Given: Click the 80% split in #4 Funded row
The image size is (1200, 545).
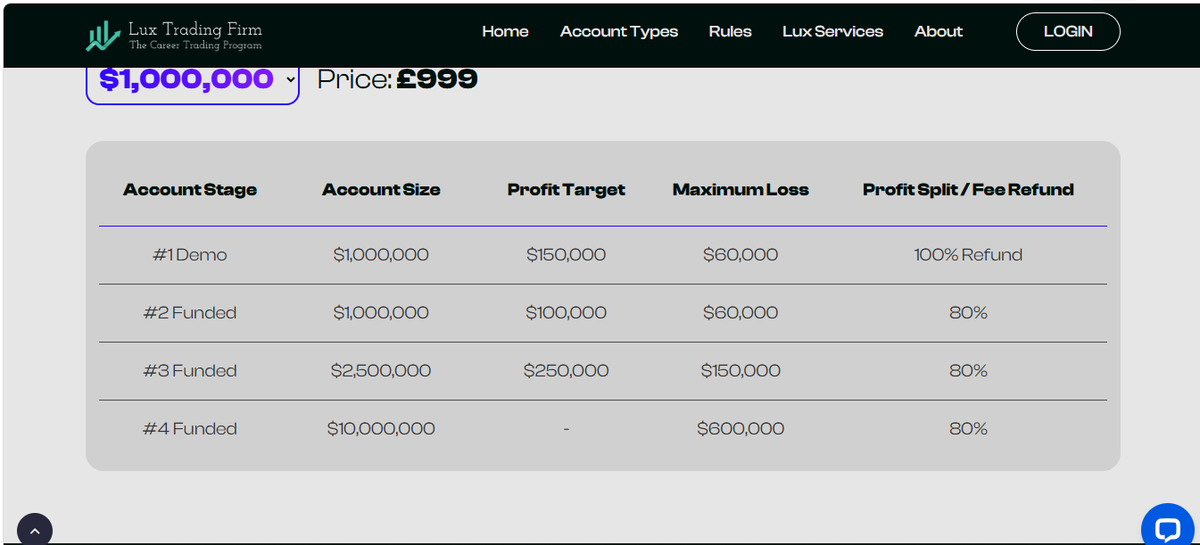Looking at the screenshot, I should pyautogui.click(x=968, y=429).
